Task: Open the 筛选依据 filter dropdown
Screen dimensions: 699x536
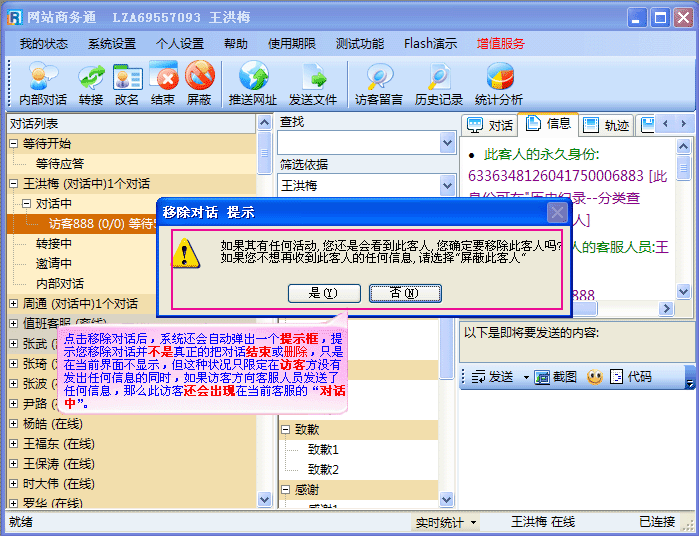Action: 447,186
